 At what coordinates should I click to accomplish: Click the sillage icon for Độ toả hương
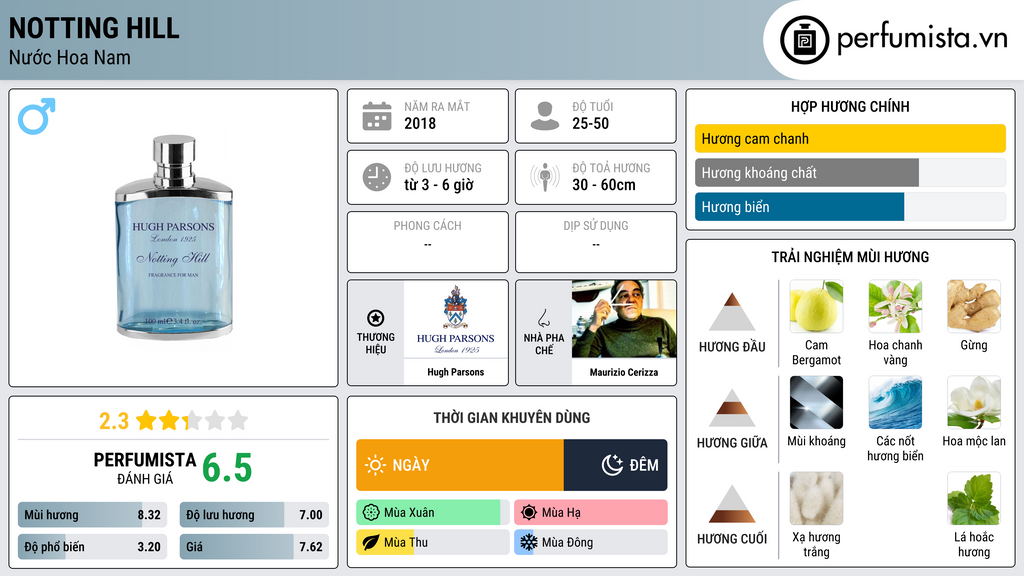(x=545, y=177)
